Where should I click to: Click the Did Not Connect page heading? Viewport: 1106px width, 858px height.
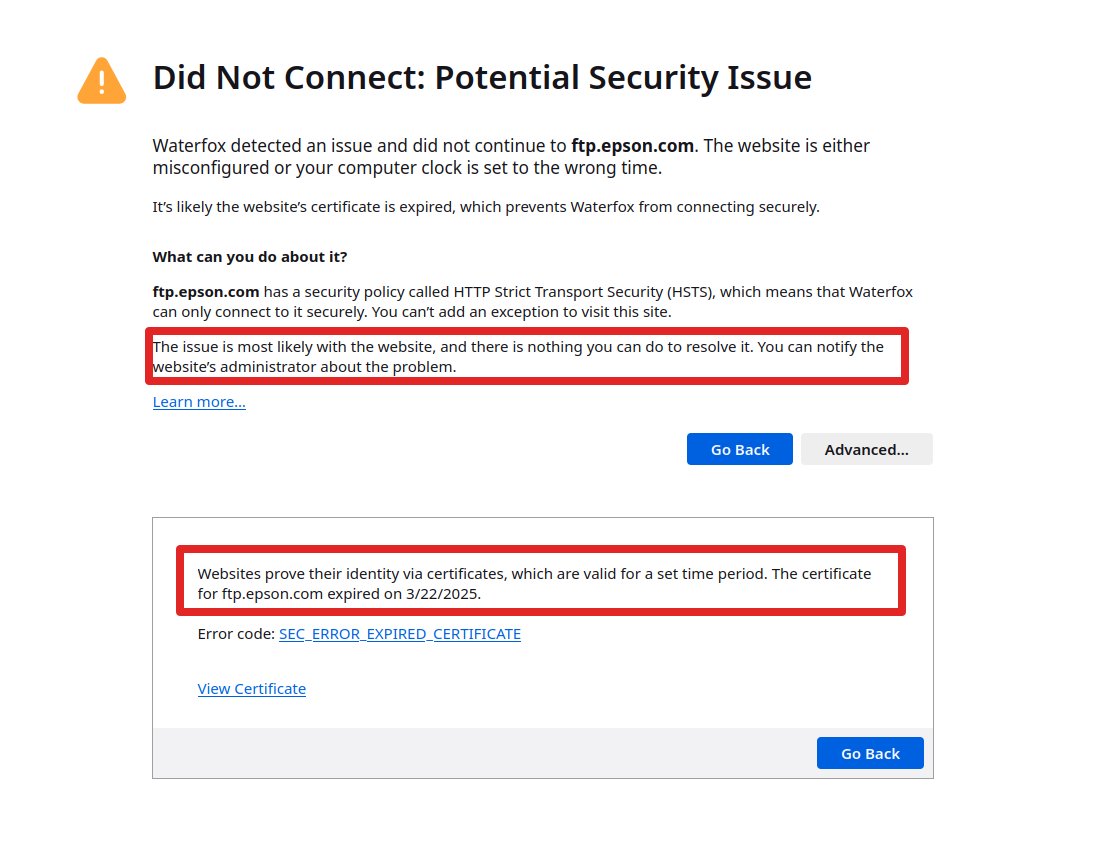click(x=482, y=78)
